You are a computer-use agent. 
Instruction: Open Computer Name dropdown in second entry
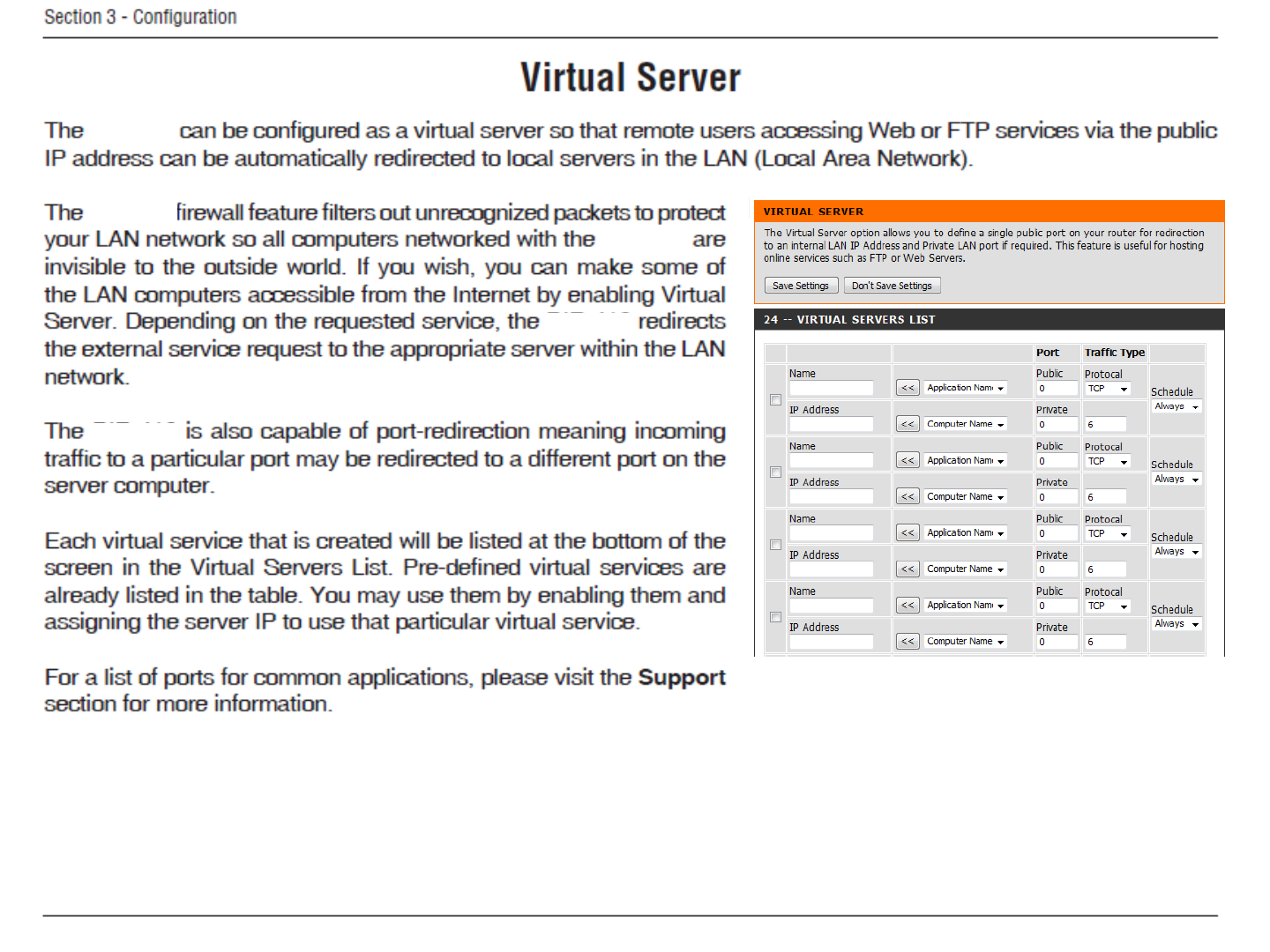pyautogui.click(x=965, y=496)
